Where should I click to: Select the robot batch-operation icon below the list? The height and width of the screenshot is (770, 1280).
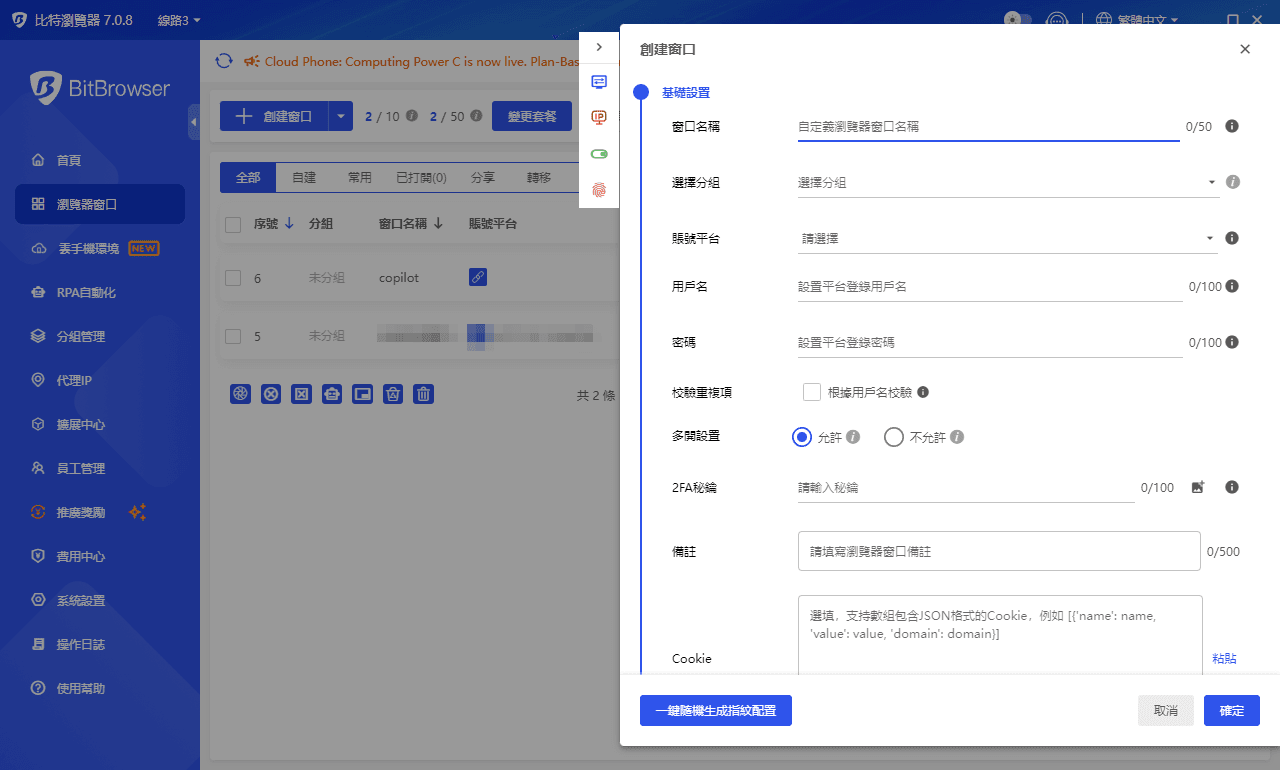[331, 393]
